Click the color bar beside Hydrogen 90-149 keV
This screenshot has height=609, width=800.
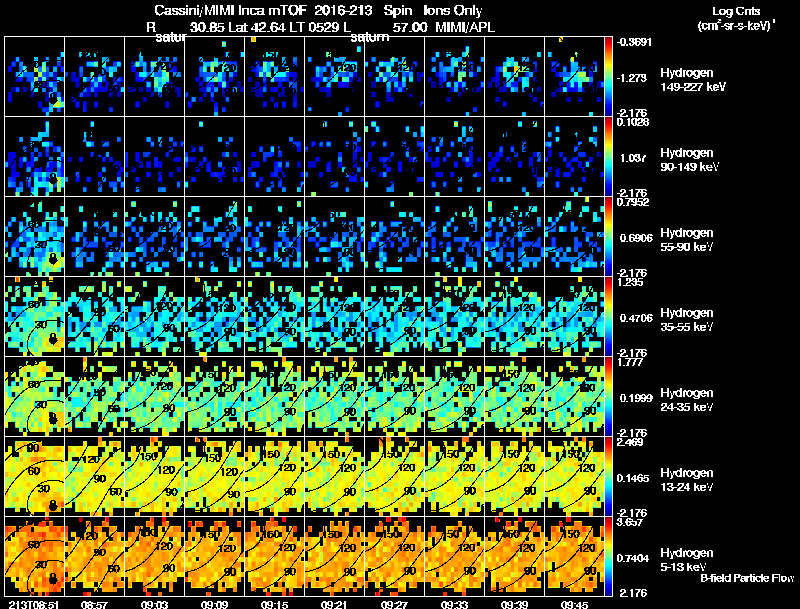608,157
